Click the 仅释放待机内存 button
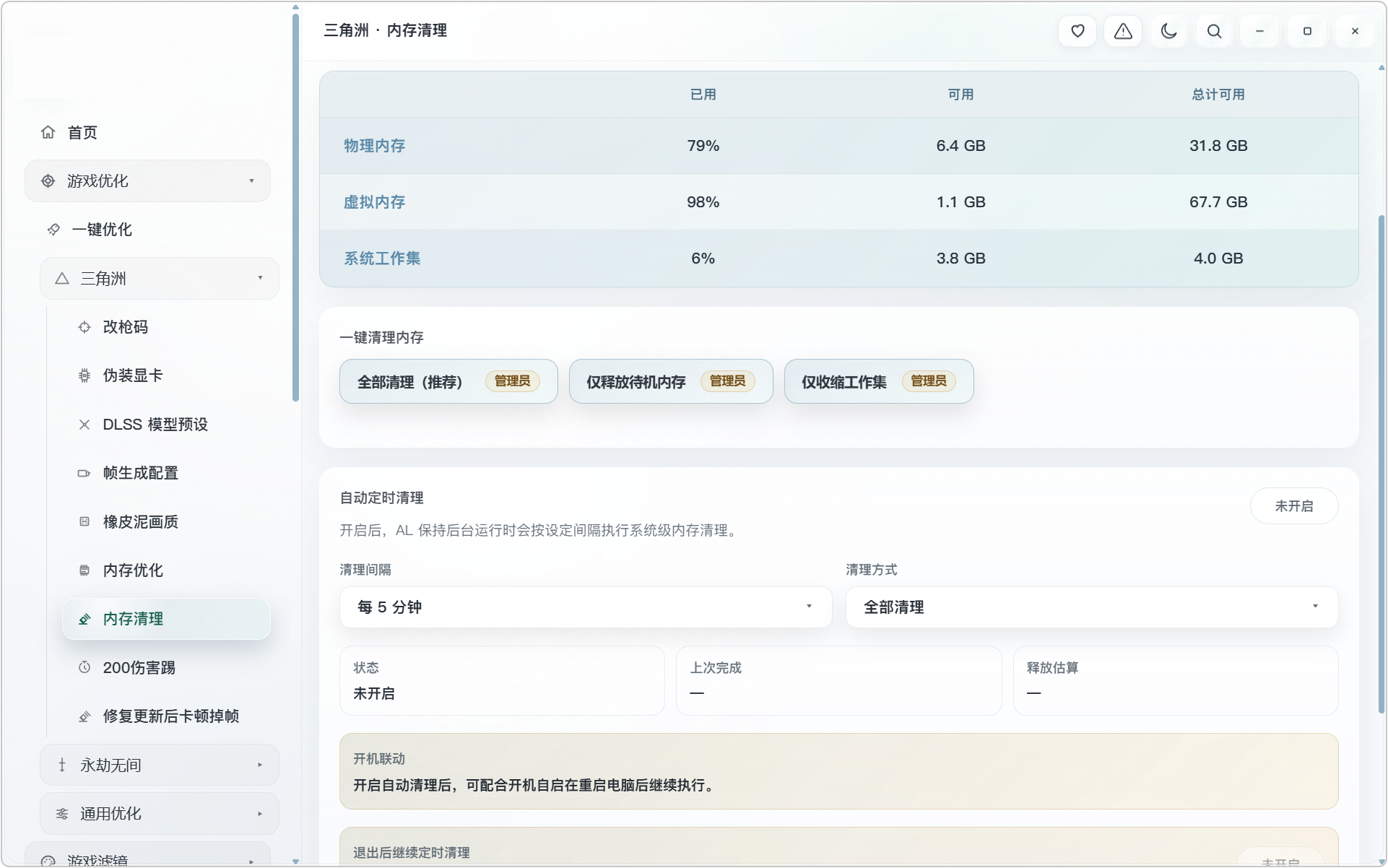This screenshot has height=868, width=1388. (x=671, y=381)
